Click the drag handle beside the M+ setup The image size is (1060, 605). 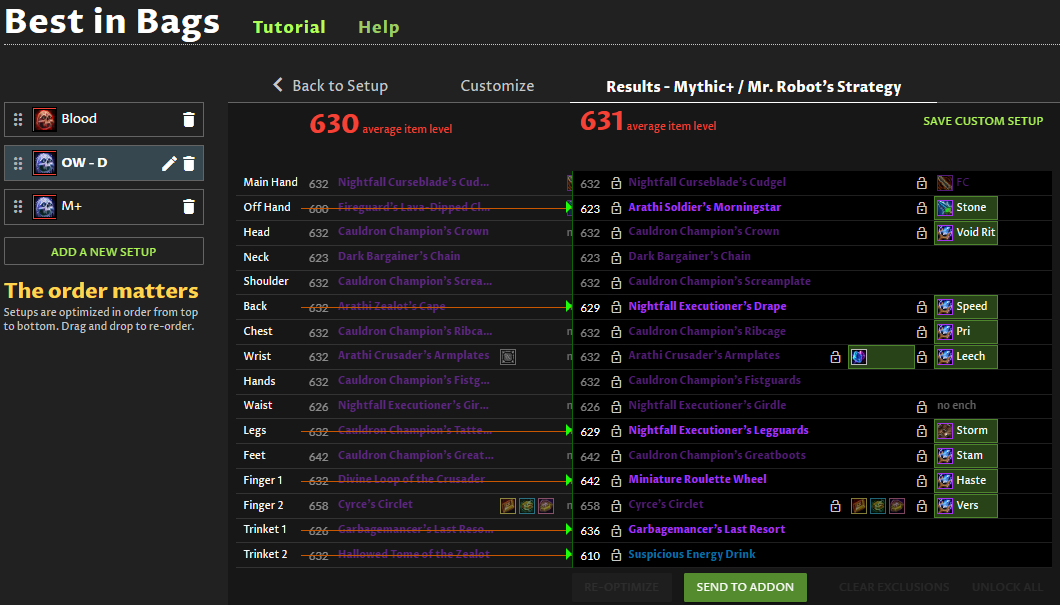tap(18, 207)
